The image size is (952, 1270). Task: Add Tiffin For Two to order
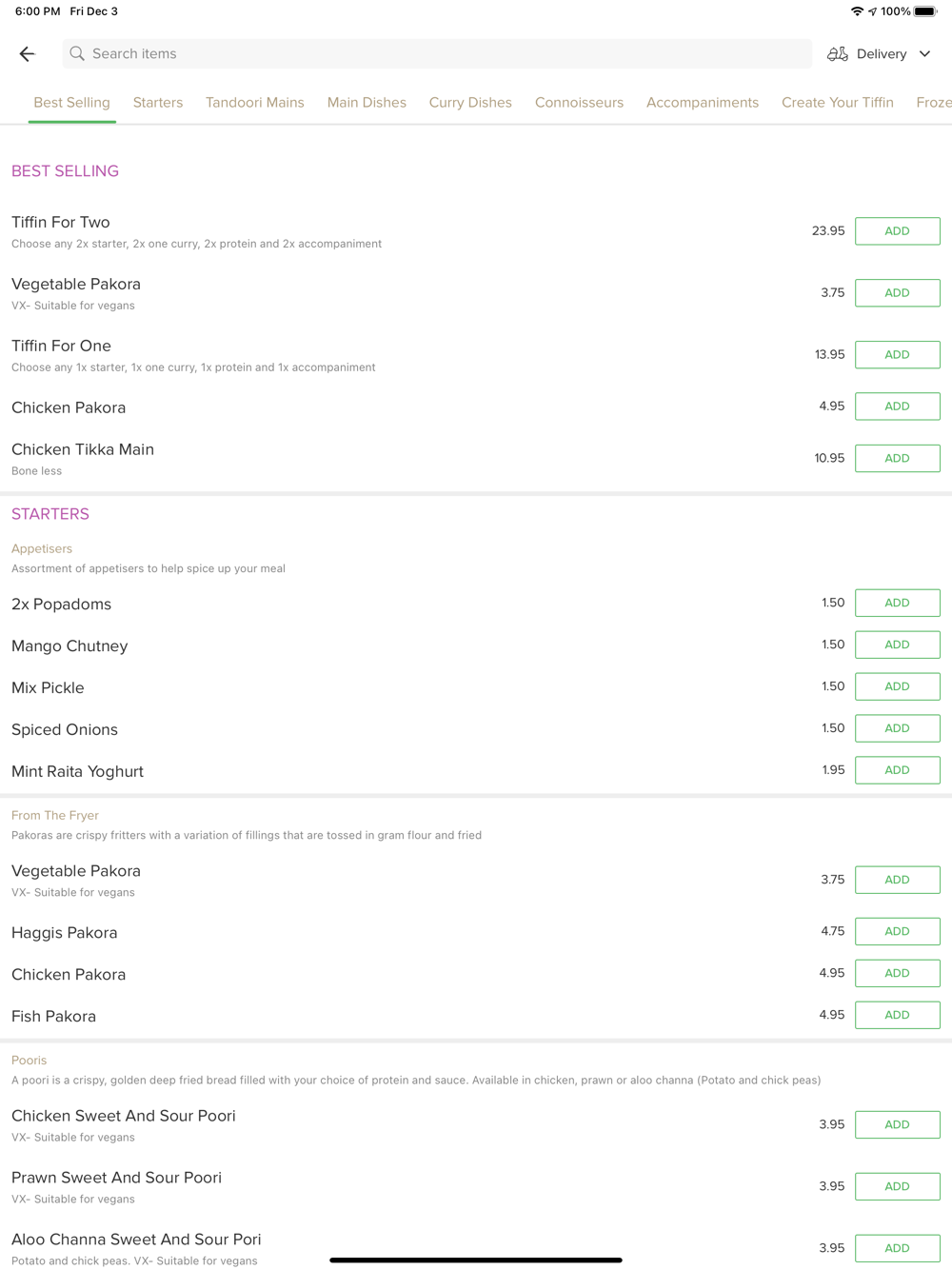898,231
